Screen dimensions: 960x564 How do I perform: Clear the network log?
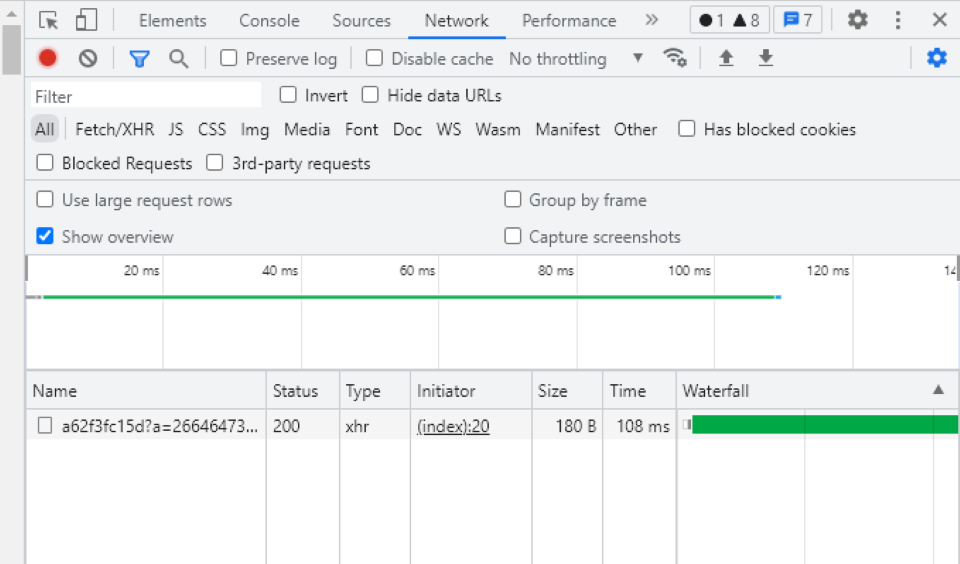(88, 58)
